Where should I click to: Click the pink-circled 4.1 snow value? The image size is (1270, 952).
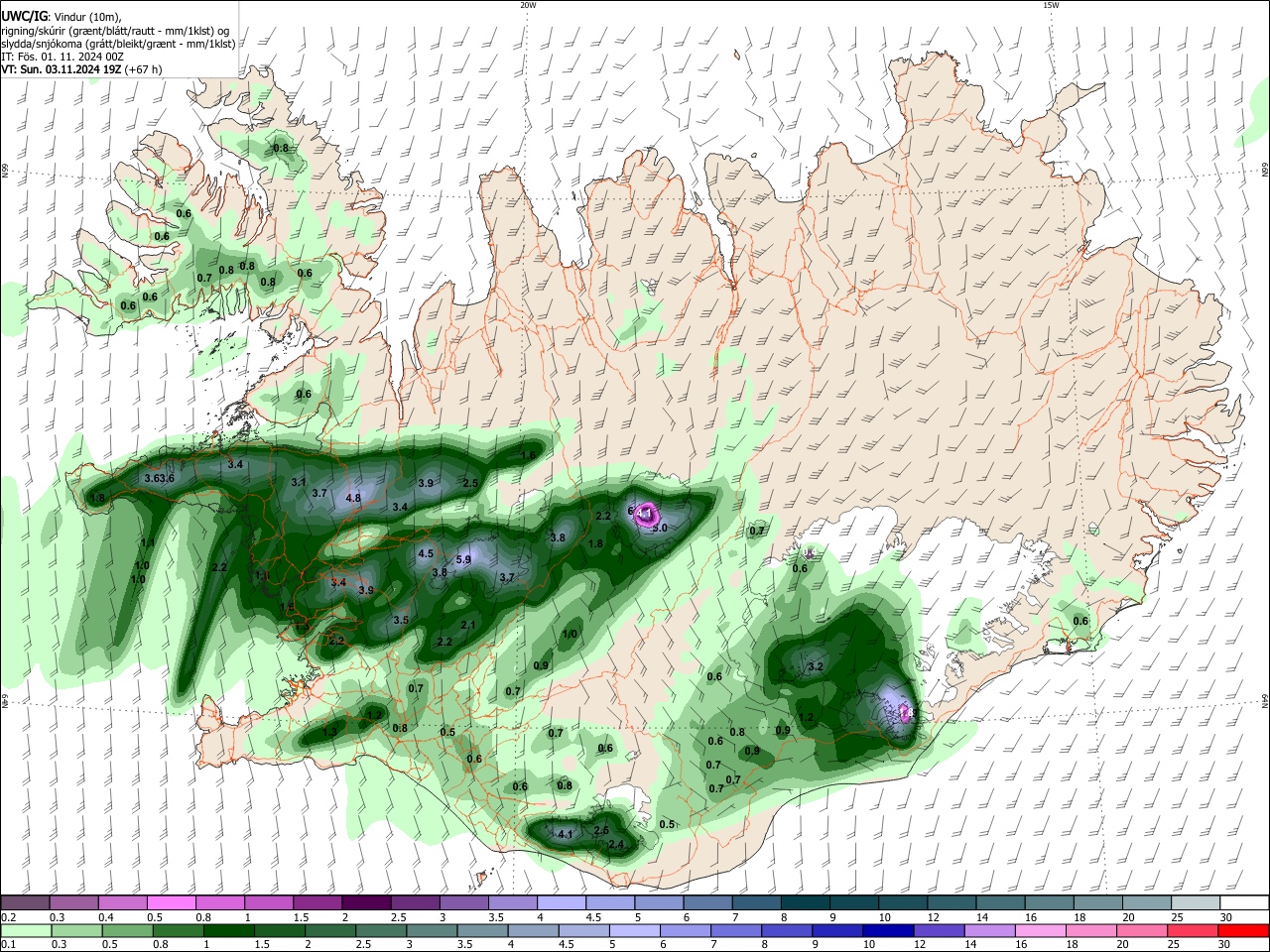(645, 513)
